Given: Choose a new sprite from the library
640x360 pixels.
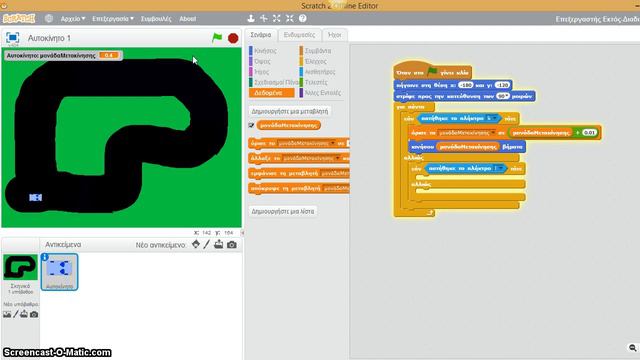Looking at the screenshot, I should 196,244.
